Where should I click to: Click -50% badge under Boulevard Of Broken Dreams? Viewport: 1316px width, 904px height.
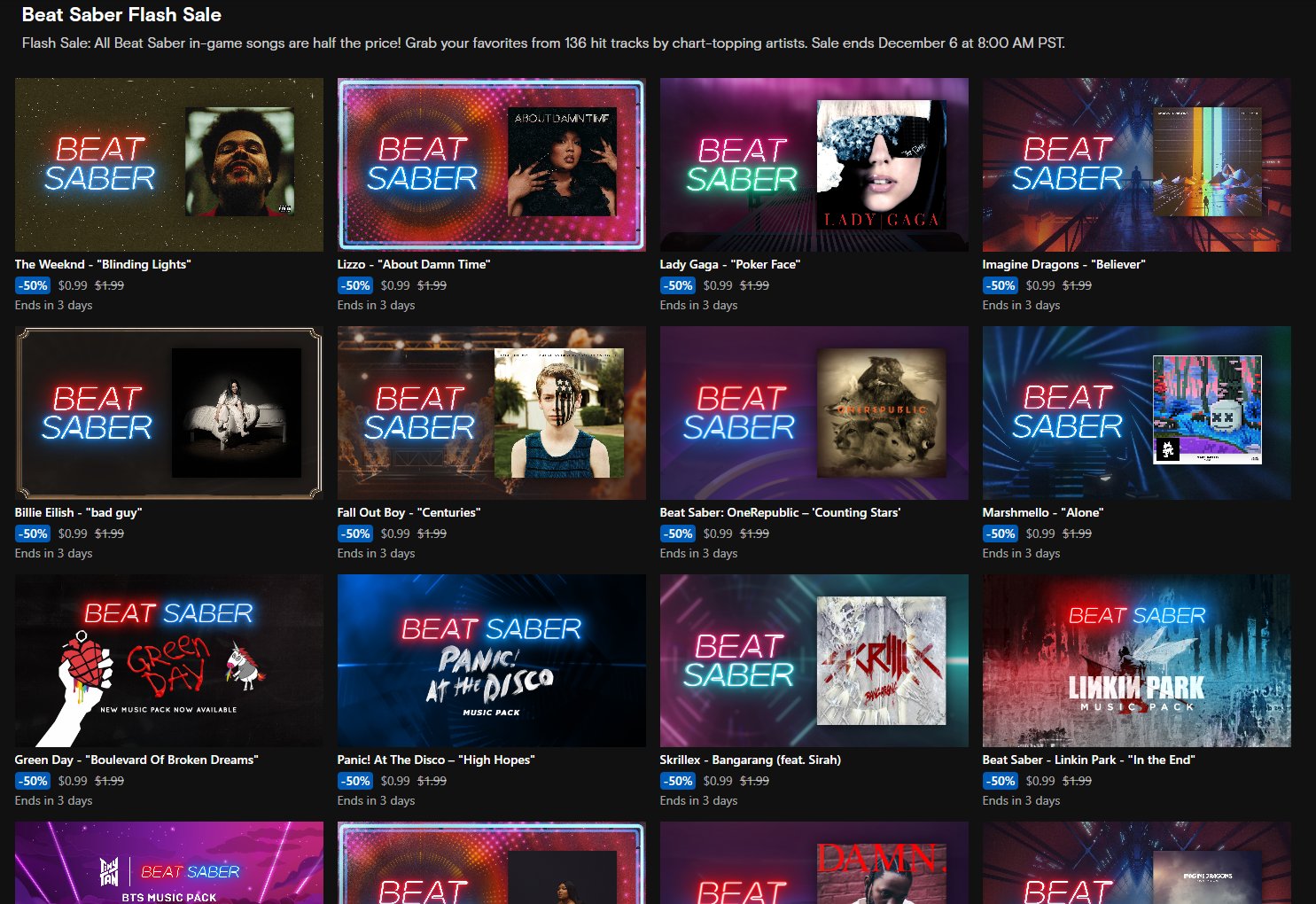coord(33,781)
